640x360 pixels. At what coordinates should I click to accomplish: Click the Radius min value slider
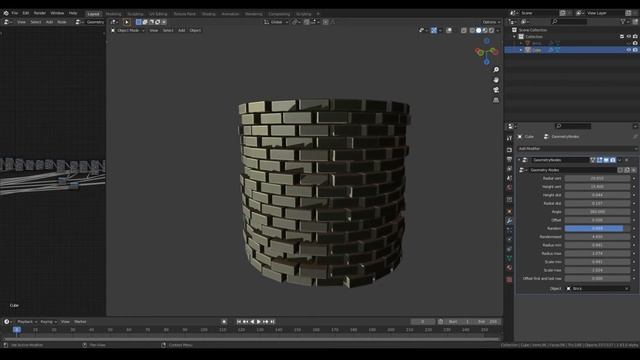(597, 245)
